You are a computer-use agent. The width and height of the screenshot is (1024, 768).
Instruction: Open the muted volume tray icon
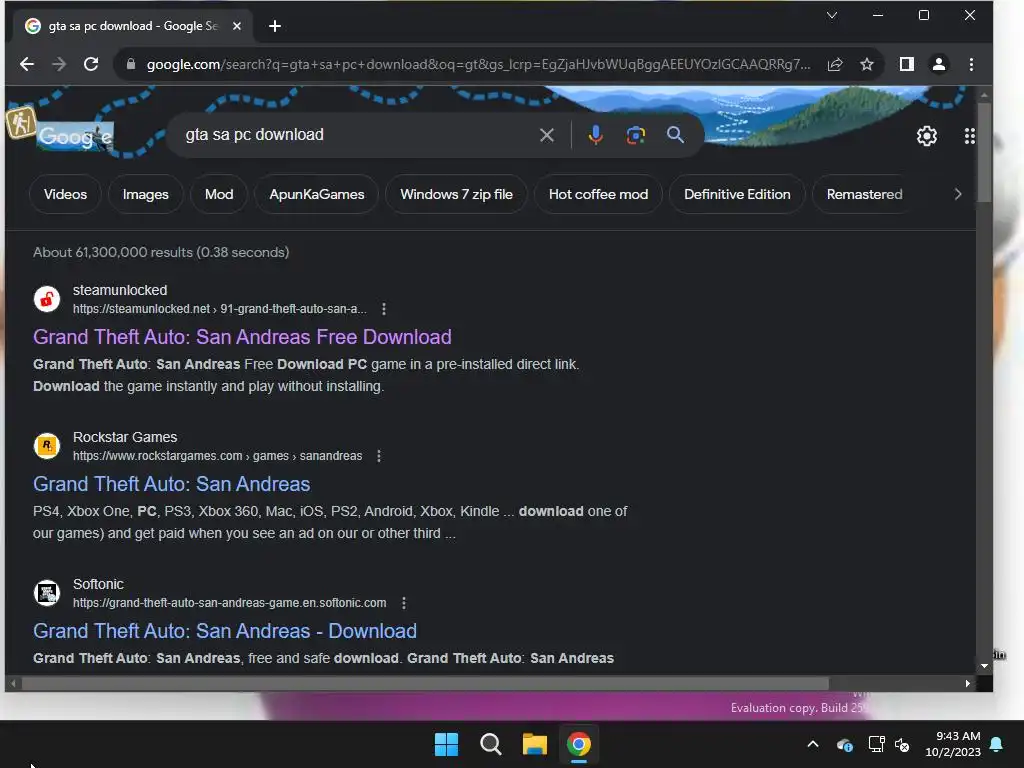(x=902, y=744)
